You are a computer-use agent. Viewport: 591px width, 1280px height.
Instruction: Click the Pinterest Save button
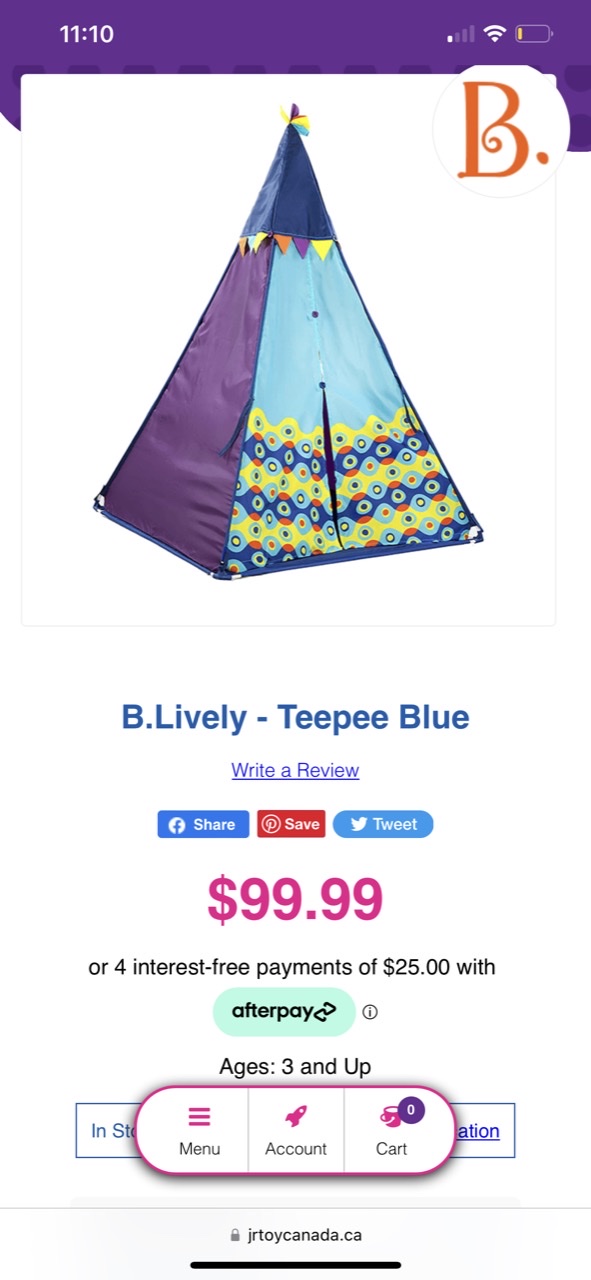[291, 824]
